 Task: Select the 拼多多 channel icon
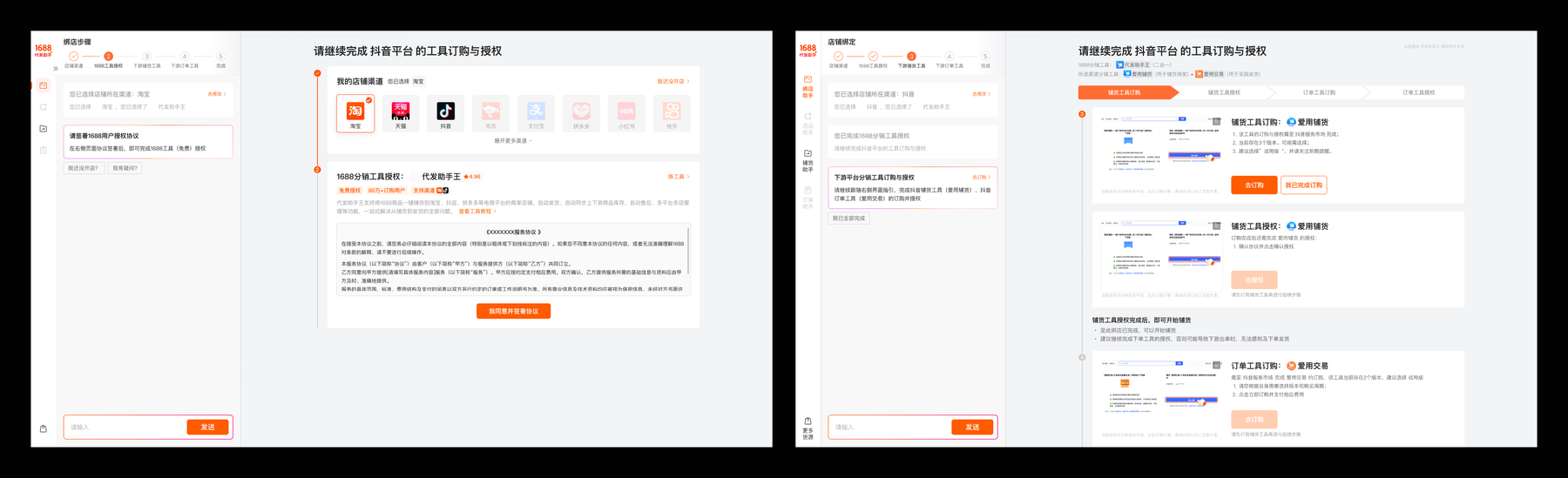point(581,113)
